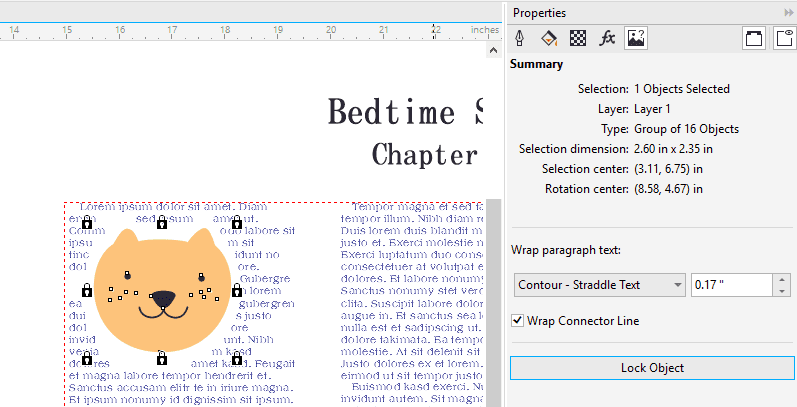Click the scroll mode icon with eye
This screenshot has height=407, width=797.
click(783, 38)
